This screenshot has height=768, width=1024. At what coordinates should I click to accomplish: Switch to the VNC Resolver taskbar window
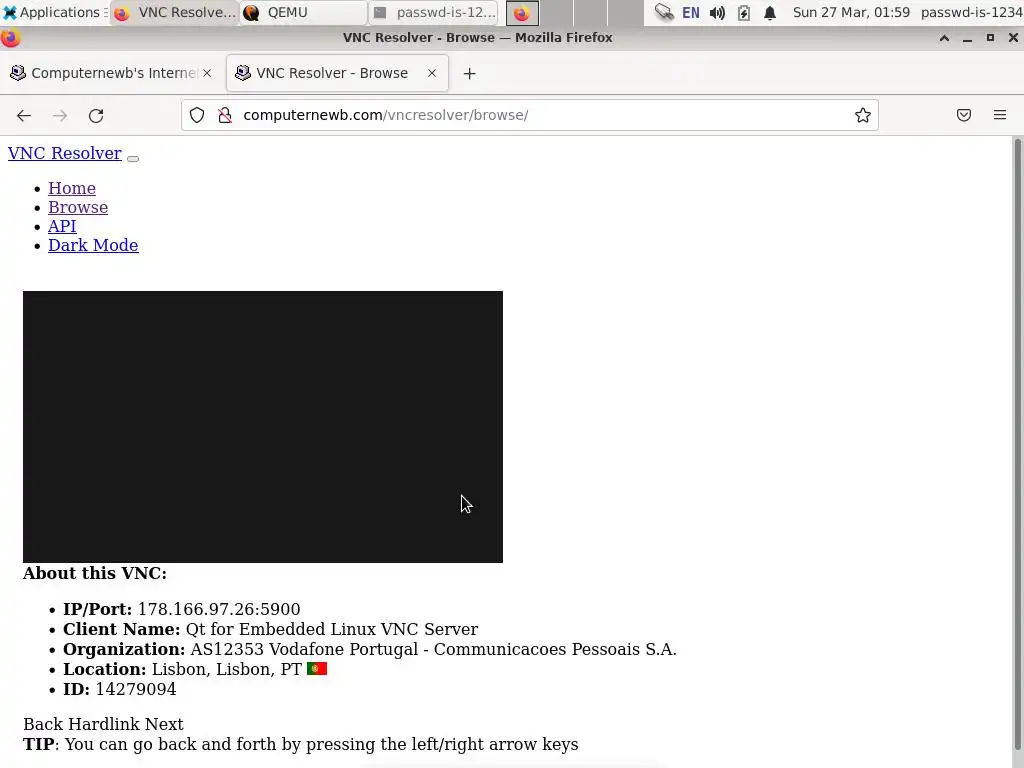175,12
